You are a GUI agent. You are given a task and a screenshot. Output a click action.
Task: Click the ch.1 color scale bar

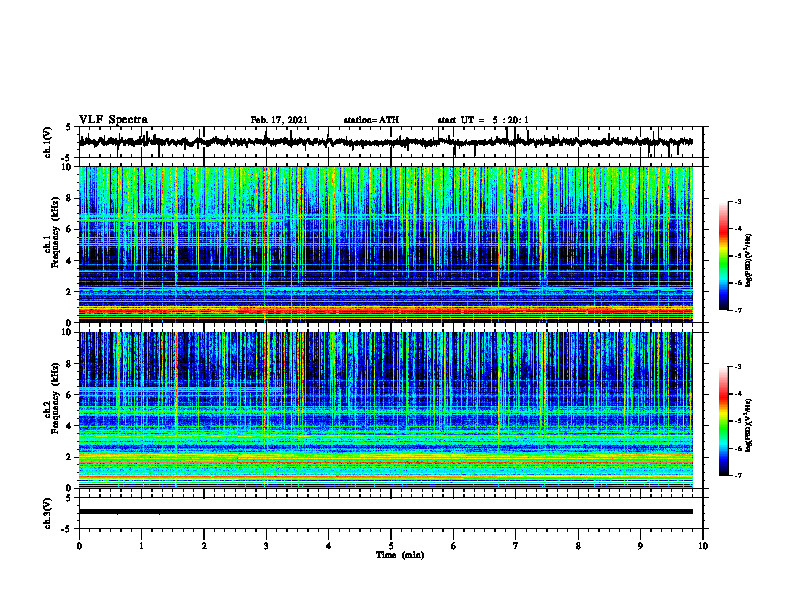[x=723, y=256]
